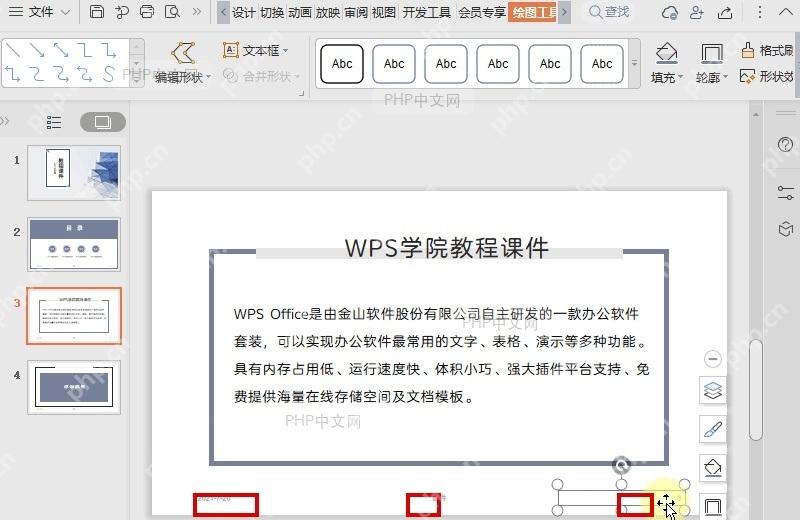This screenshot has height=520, width=800.
Task: Click the floating fill bucket icon
Action: point(713,467)
